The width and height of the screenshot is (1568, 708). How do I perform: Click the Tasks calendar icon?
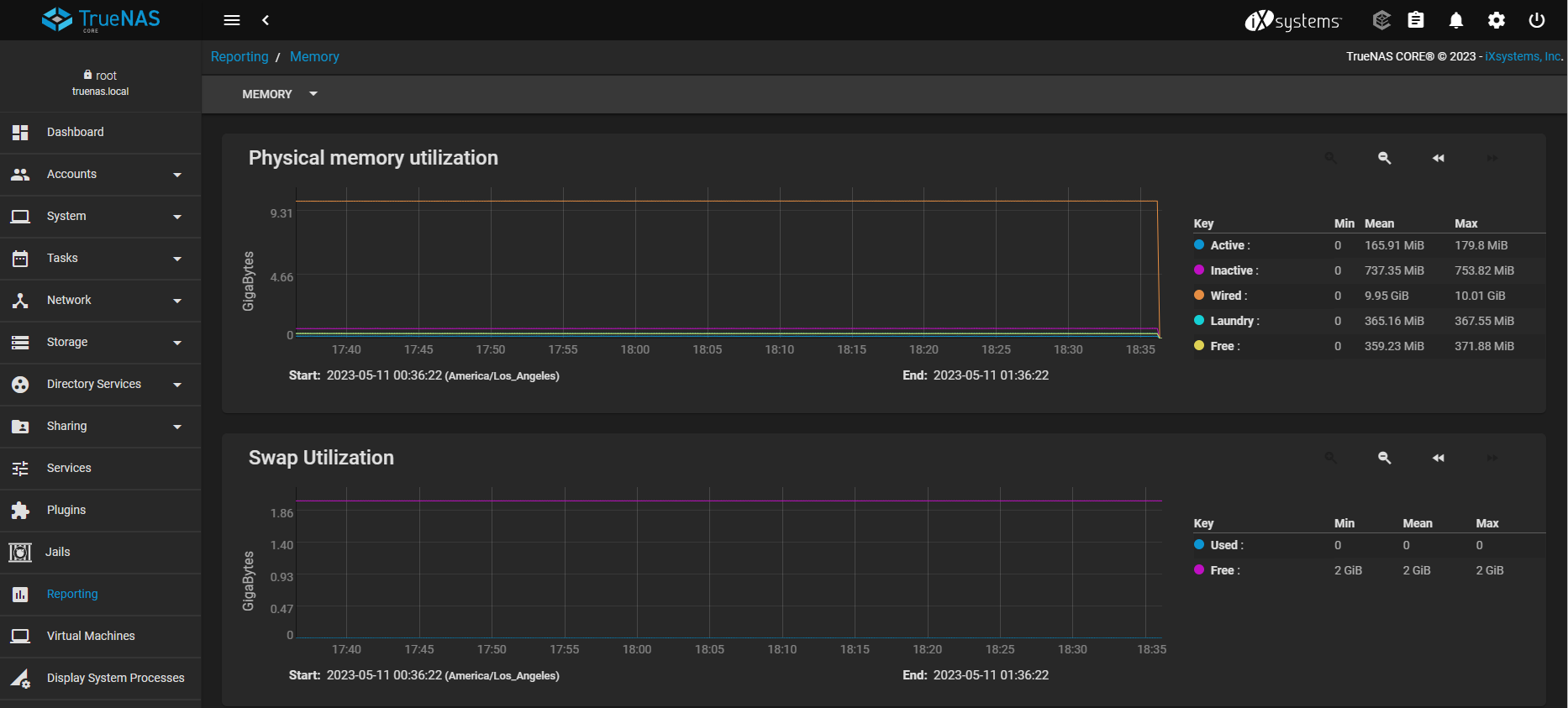[20, 259]
